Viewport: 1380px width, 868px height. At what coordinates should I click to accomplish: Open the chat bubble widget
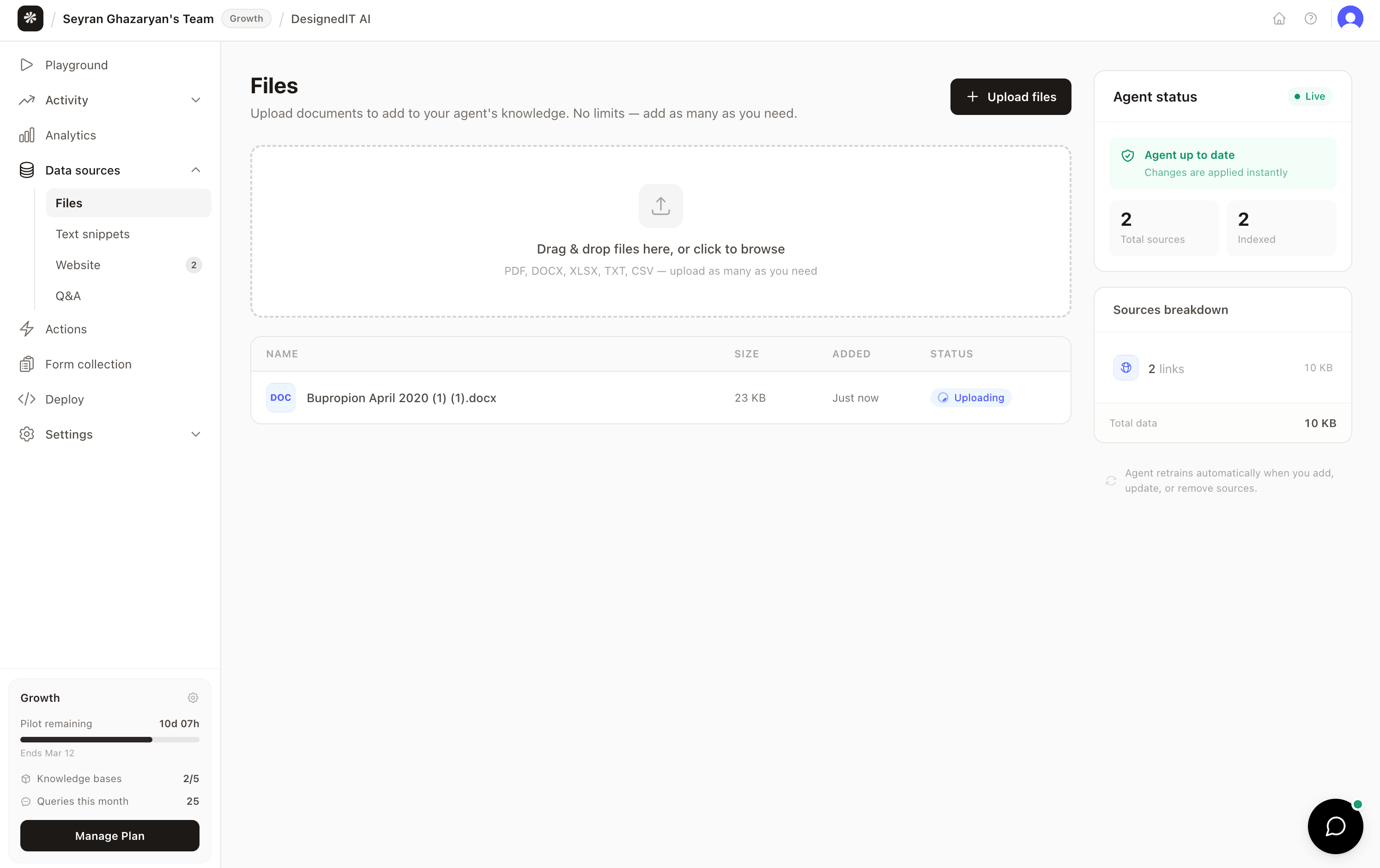click(x=1335, y=826)
